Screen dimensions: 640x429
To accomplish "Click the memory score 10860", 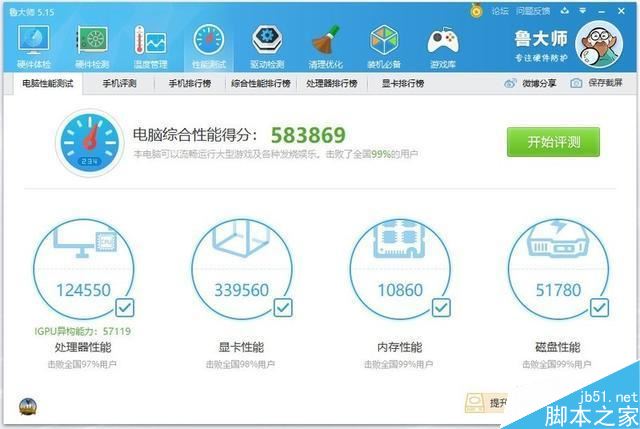I will click(400, 290).
